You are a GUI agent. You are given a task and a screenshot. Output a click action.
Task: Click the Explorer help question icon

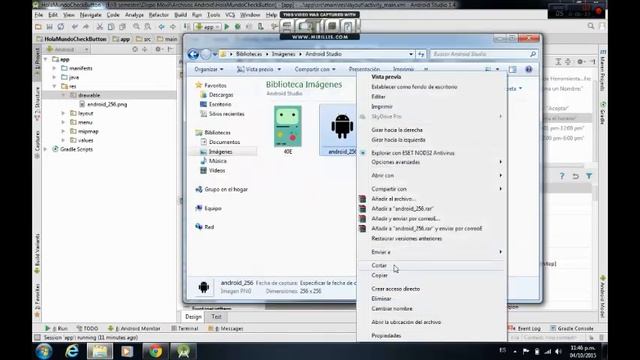click(529, 69)
